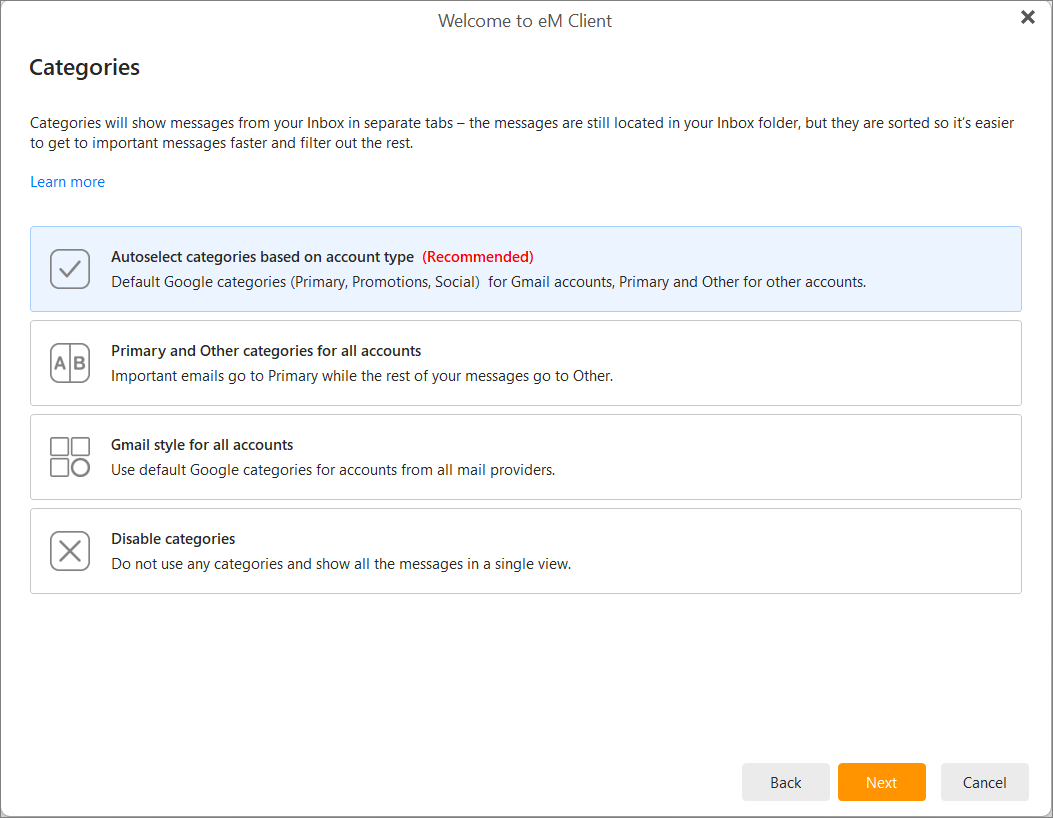
Task: Choose Primary and Other categories for all accounts
Action: [266, 351]
